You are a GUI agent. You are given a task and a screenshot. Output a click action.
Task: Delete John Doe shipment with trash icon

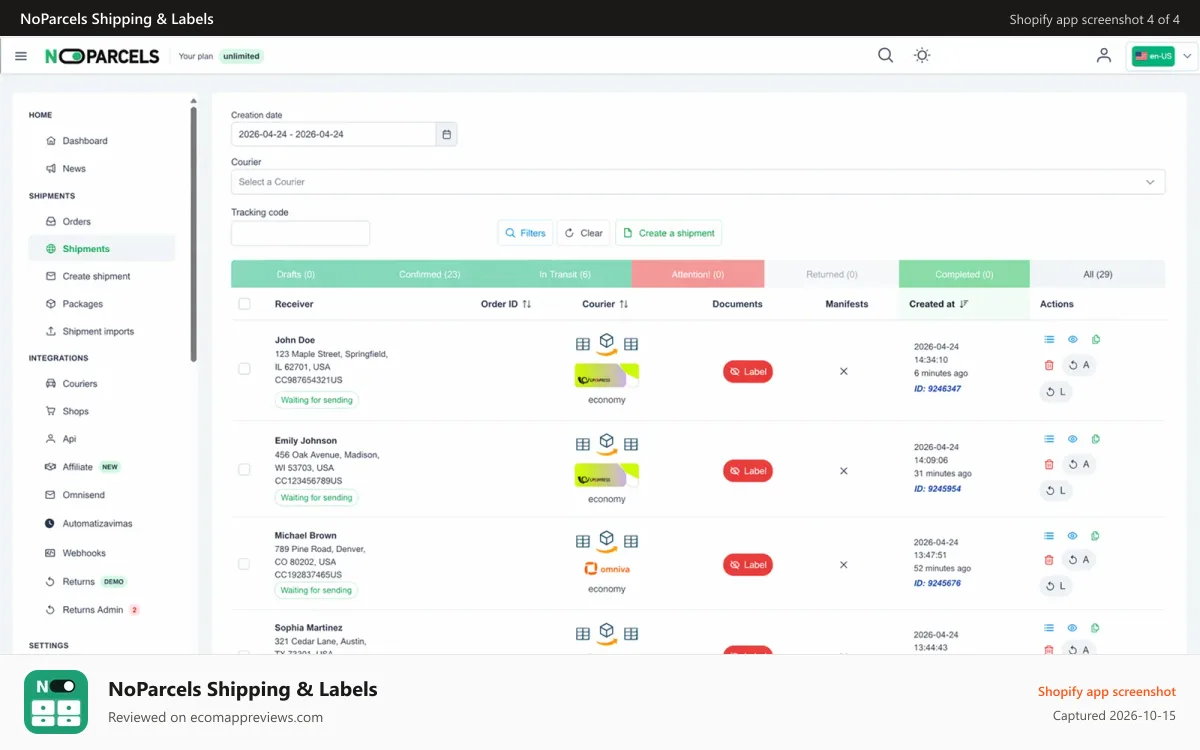[1049, 366]
